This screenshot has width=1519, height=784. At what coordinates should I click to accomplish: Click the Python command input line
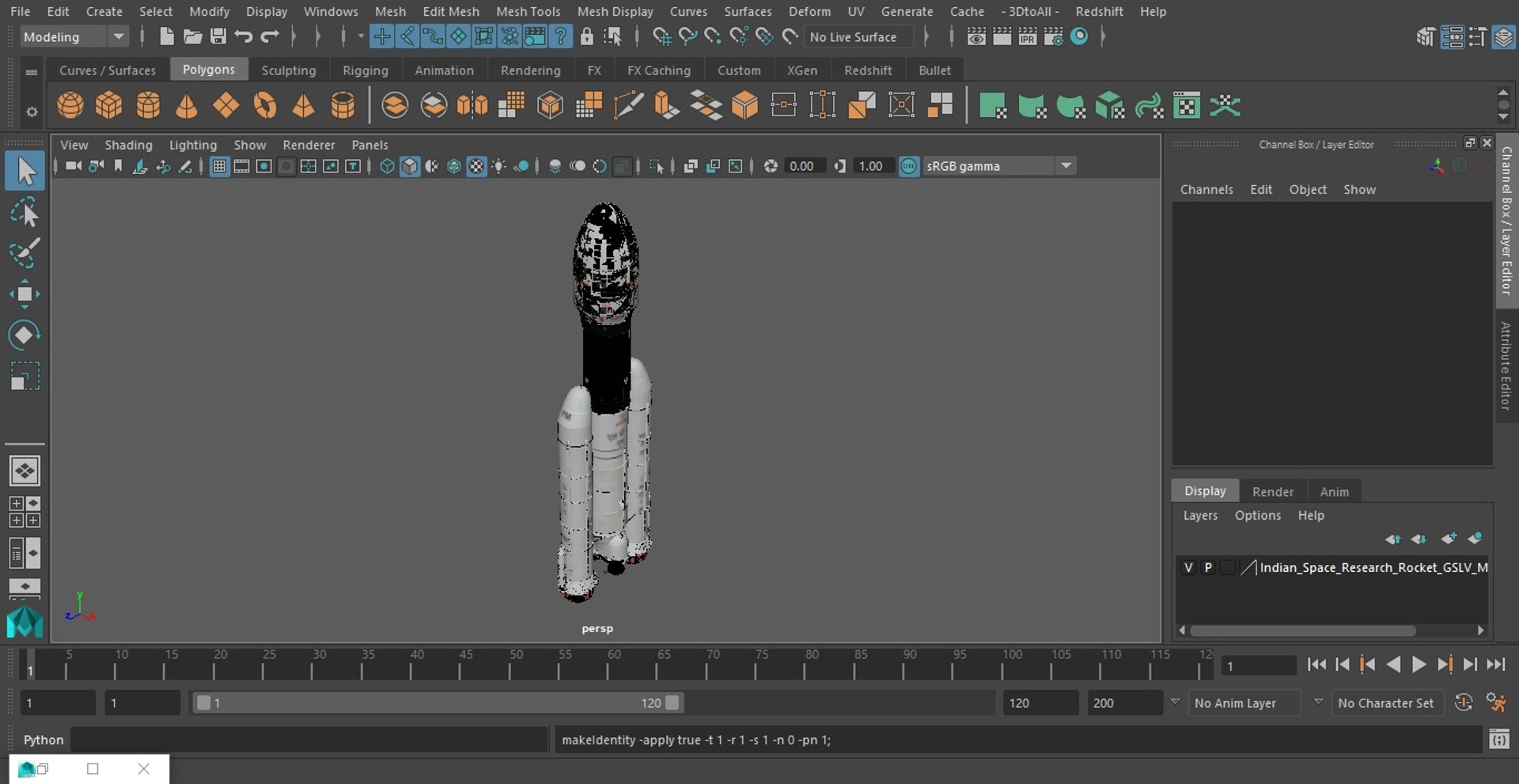[309, 740]
